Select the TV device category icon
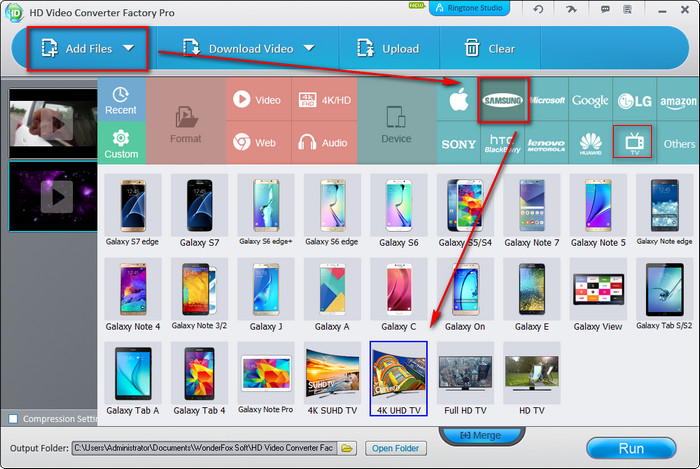The width and height of the screenshot is (700, 469). (x=634, y=143)
